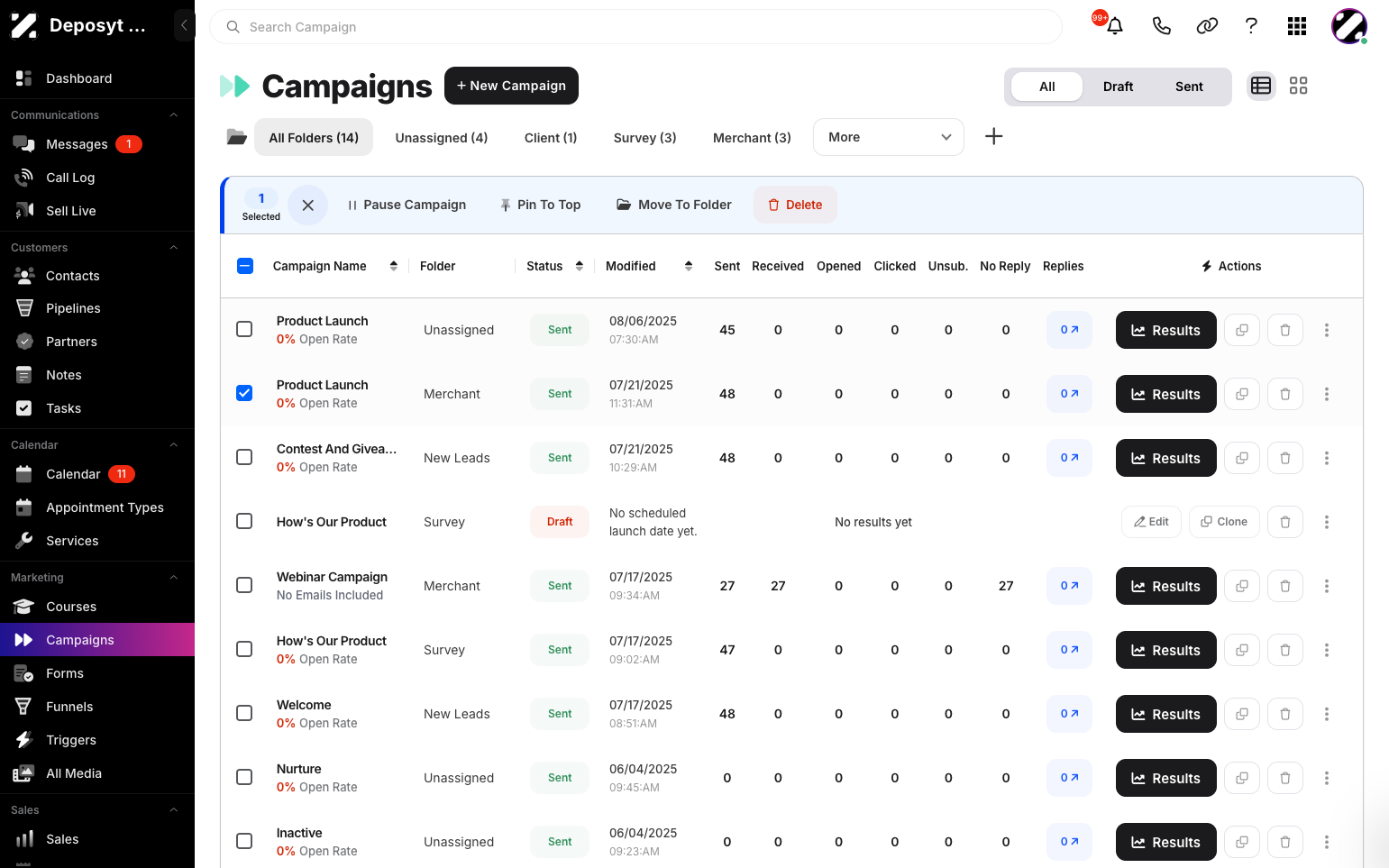Delete the Webinar Campaign row via trash icon
This screenshot has height=868, width=1389.
click(x=1285, y=586)
